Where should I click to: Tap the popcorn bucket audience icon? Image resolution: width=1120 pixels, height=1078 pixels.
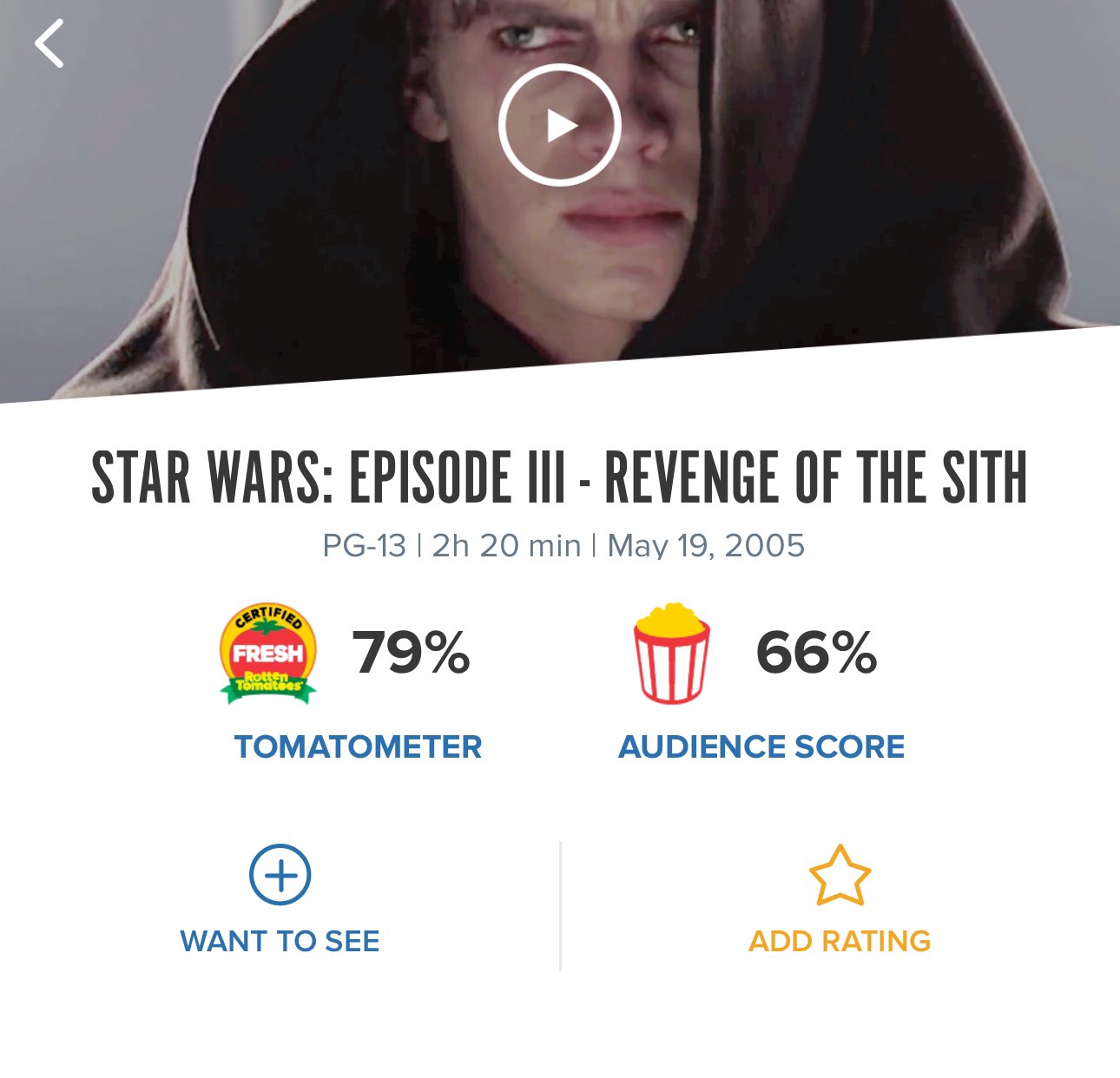671,653
